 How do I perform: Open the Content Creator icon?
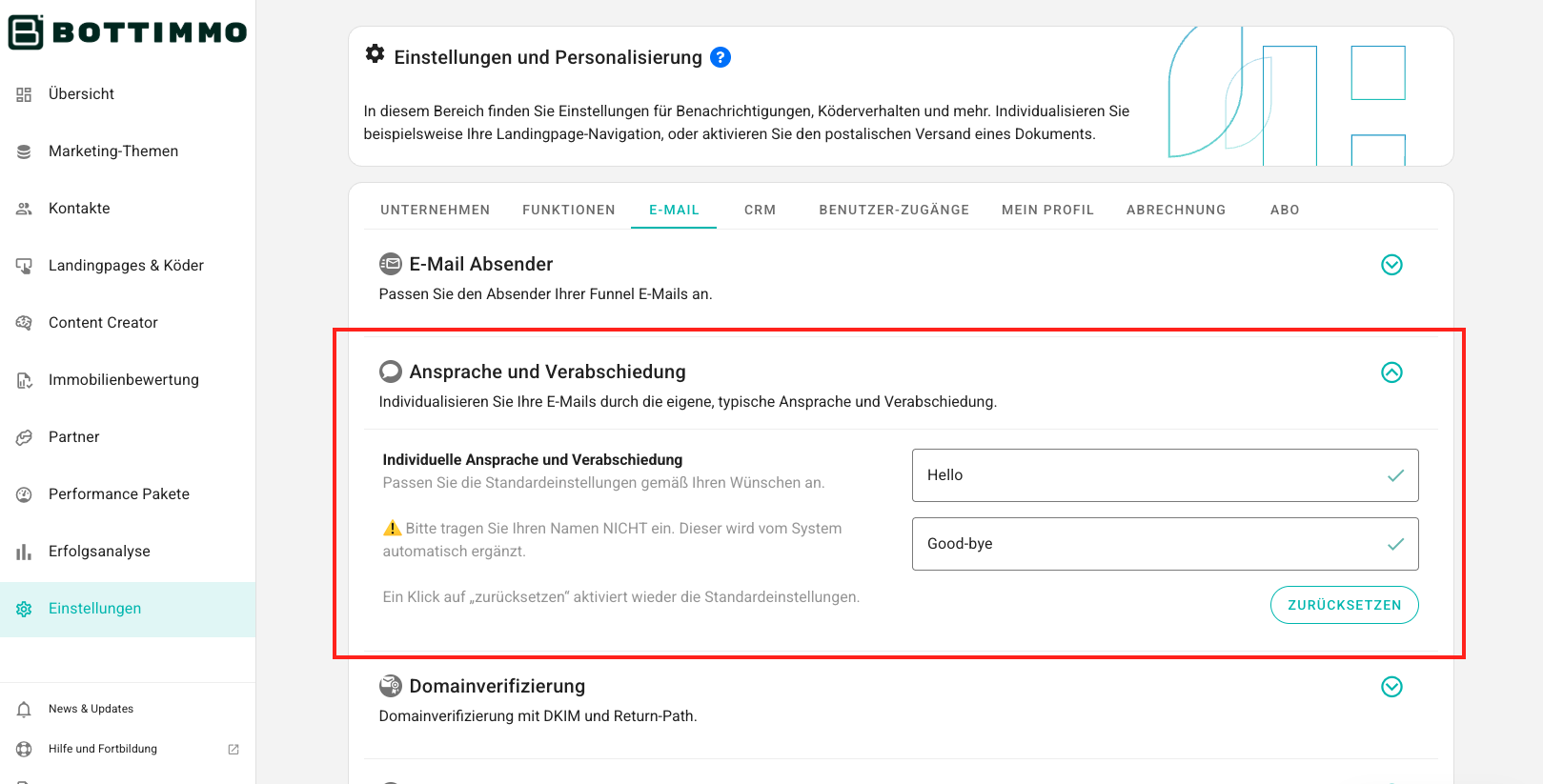pos(24,323)
